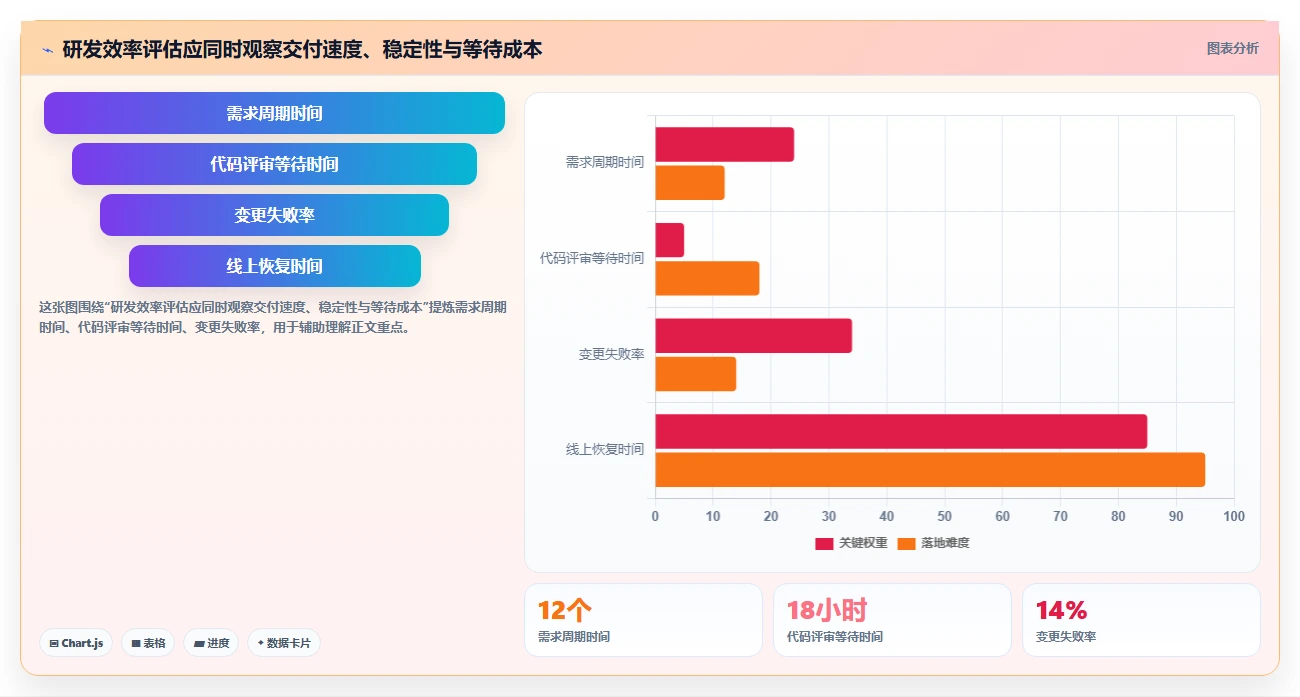Image resolution: width=1300 pixels, height=697 pixels.
Task: Click the Chart.js tag chip
Action: point(76,643)
